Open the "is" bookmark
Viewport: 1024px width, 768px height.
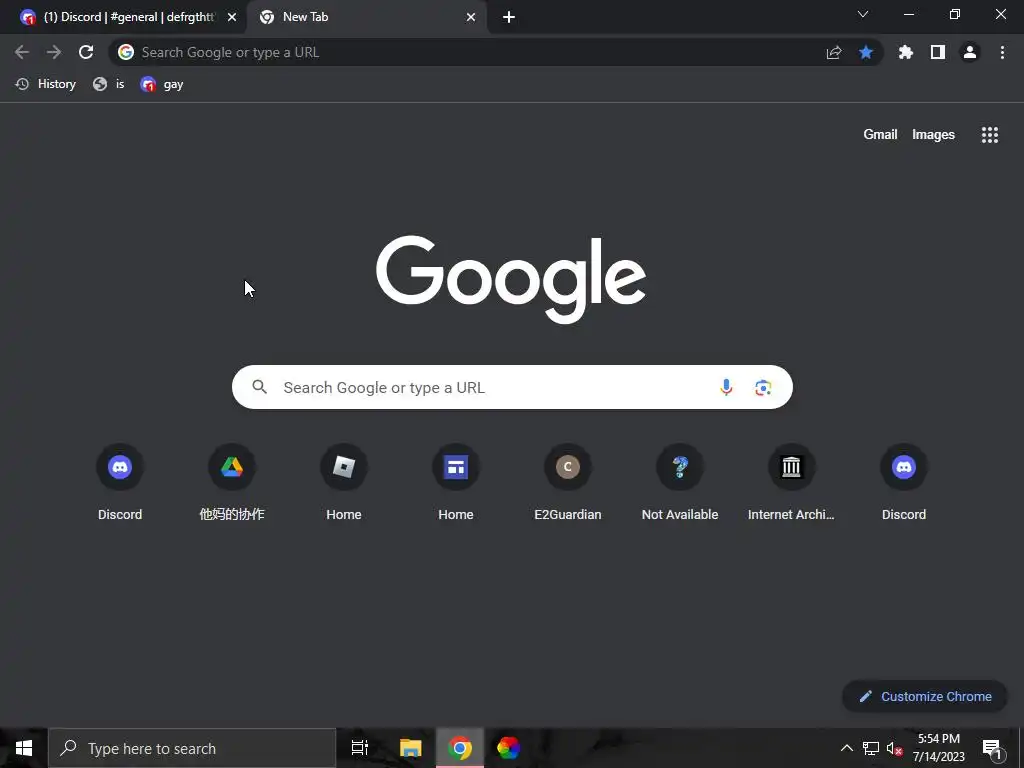[x=108, y=84]
